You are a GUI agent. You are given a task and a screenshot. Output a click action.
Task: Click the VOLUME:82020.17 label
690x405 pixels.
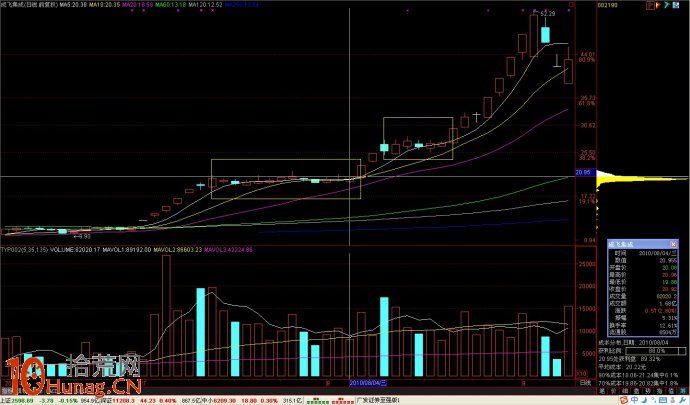(75, 250)
